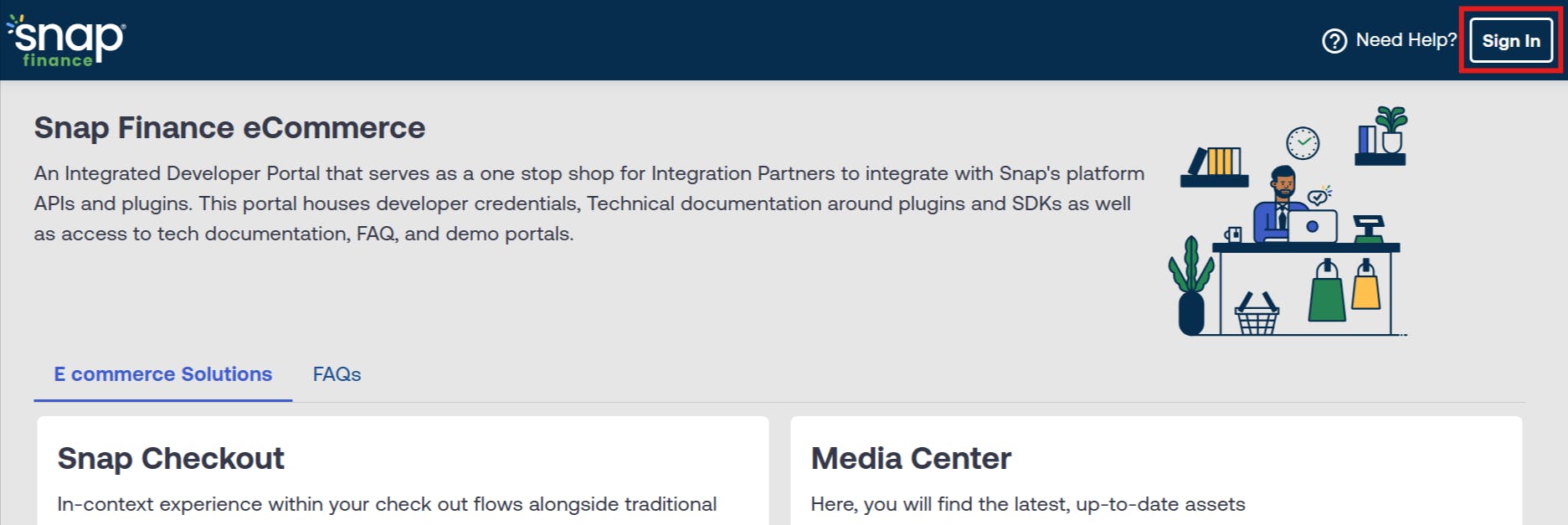Viewport: 1568px width, 525px height.
Task: Click the Snap Finance logo
Action: 67,40
